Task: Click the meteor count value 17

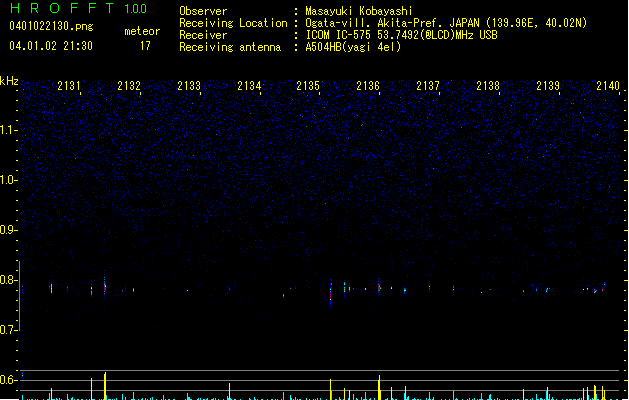Action: tap(145, 46)
